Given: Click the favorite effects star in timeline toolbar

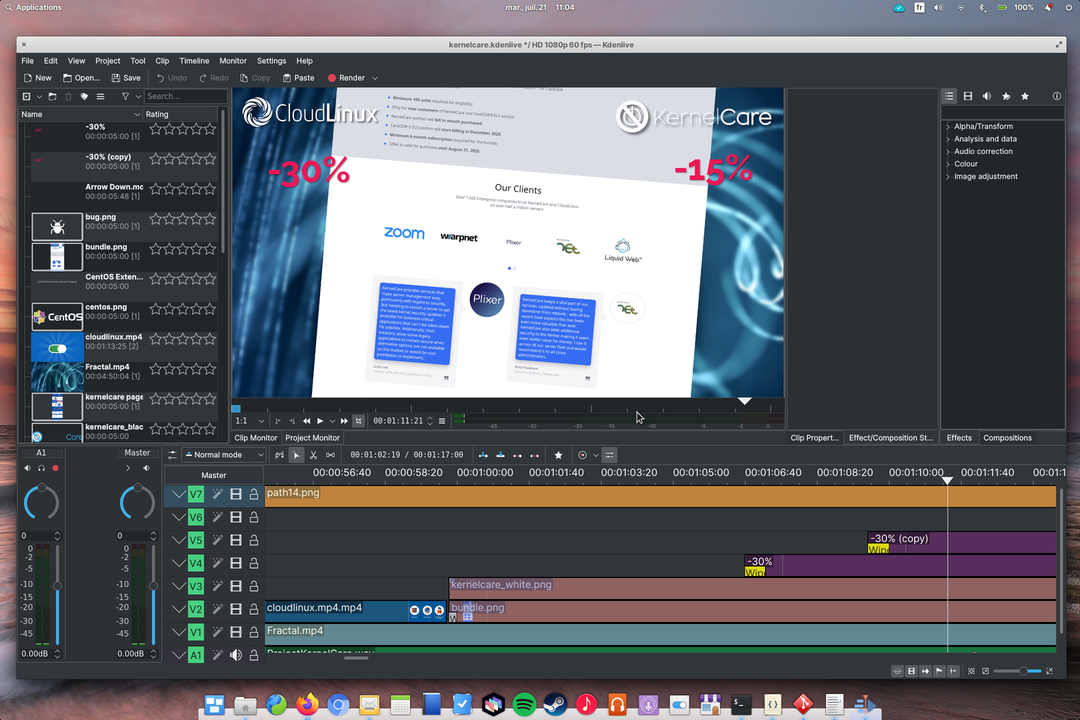Looking at the screenshot, I should point(559,455).
